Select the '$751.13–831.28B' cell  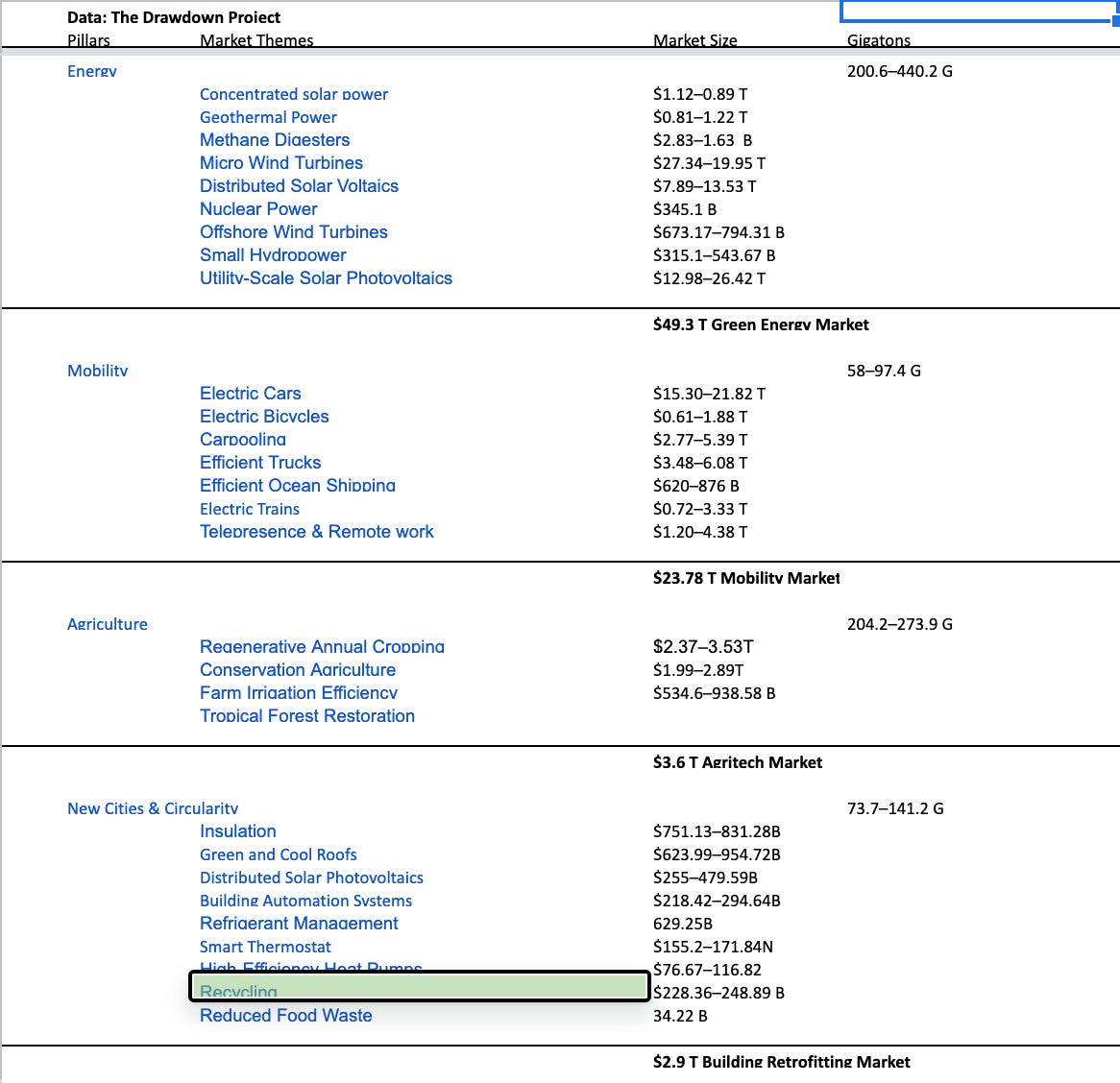click(x=717, y=831)
